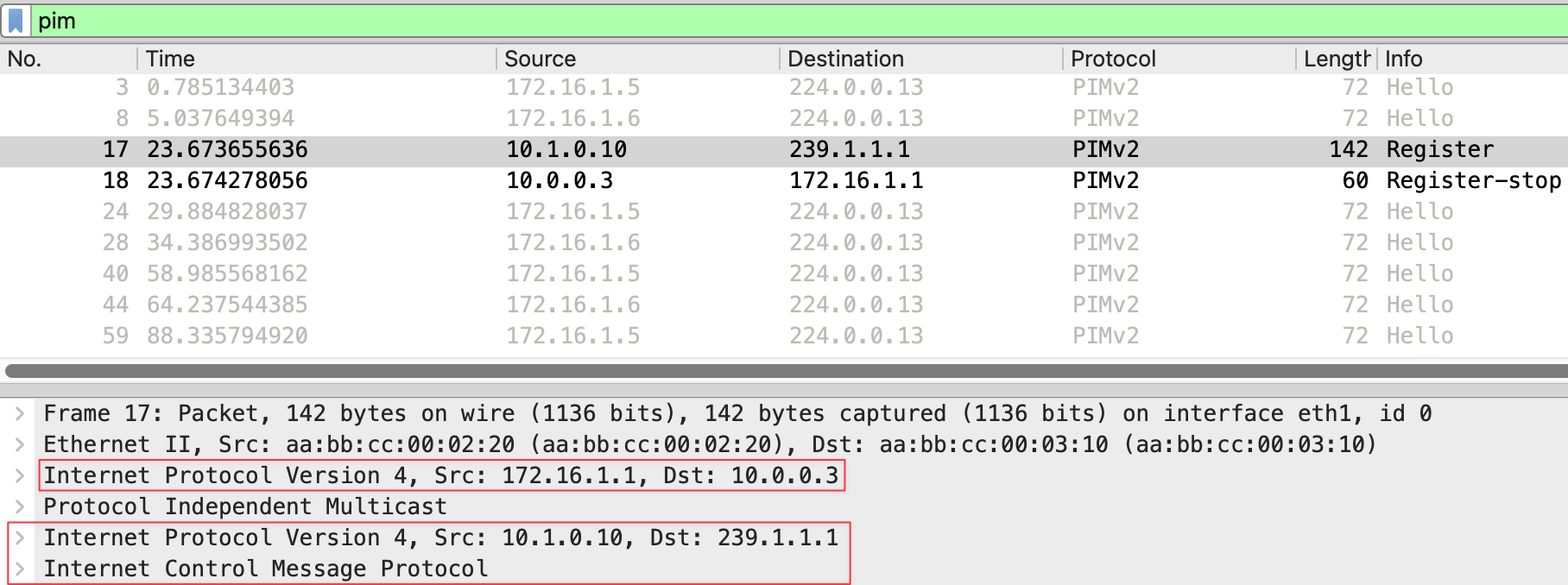This screenshot has width=1568, height=585.
Task: Expand the Internet Control Message Protocol section
Action: click(19, 569)
